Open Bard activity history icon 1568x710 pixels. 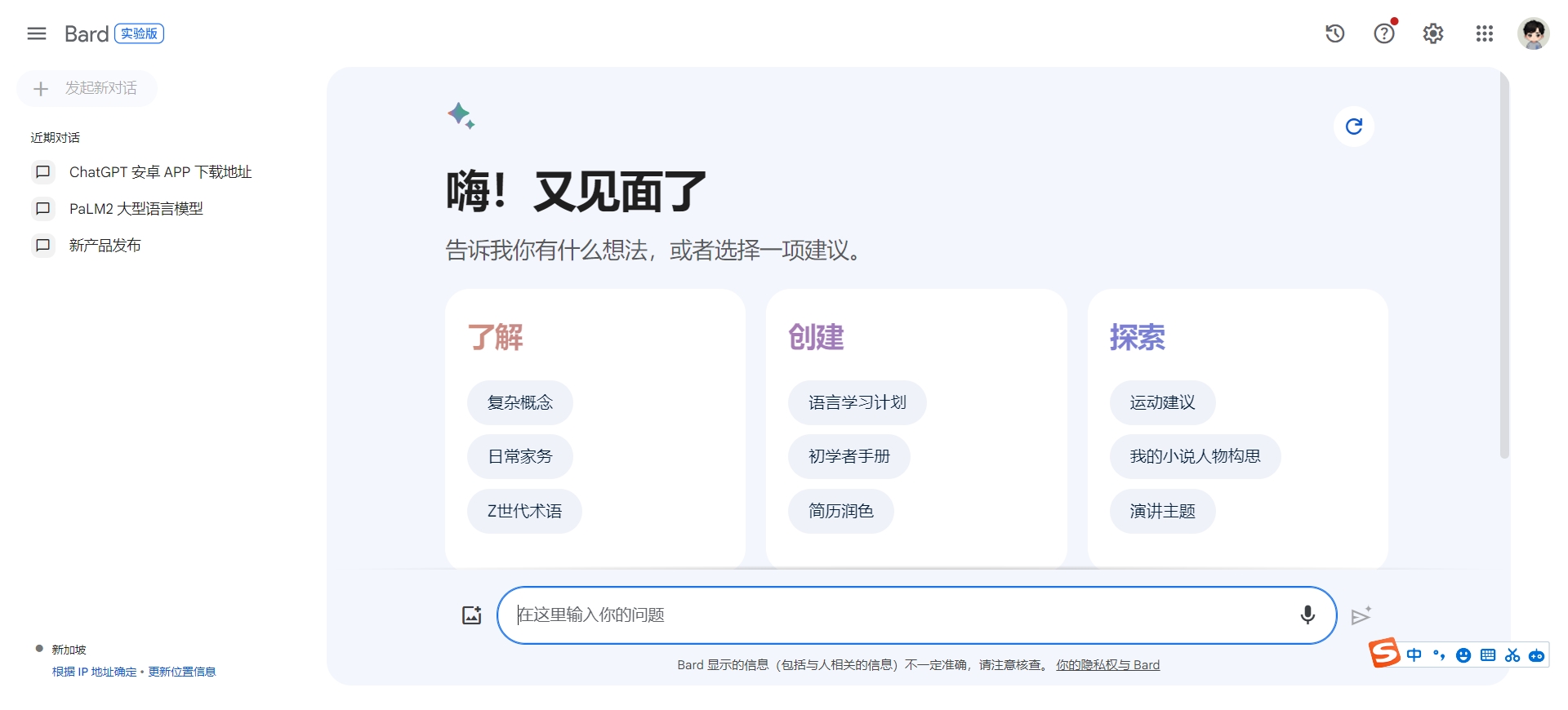pos(1335,33)
